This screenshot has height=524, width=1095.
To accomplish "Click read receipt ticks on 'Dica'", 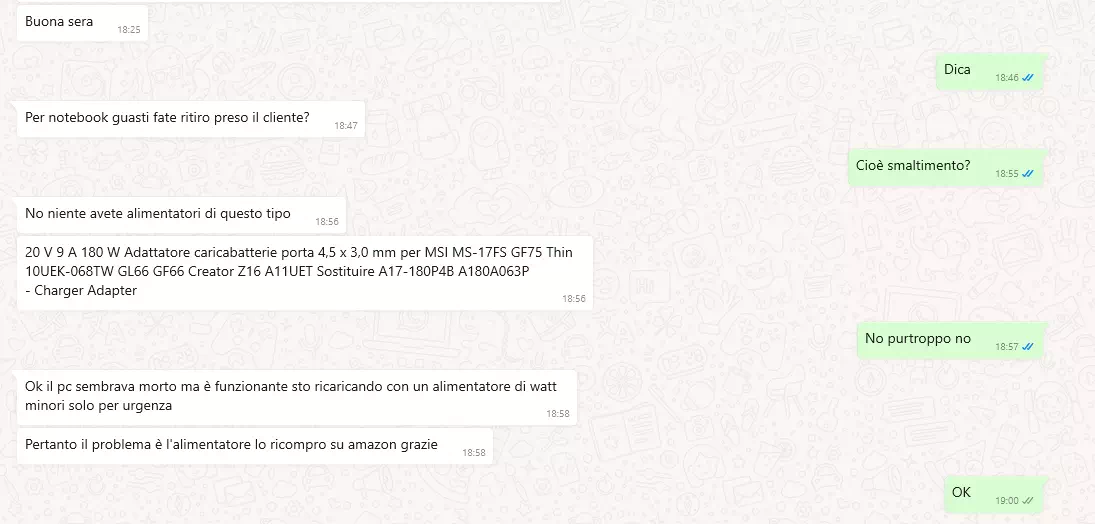I will pyautogui.click(x=1027, y=78).
